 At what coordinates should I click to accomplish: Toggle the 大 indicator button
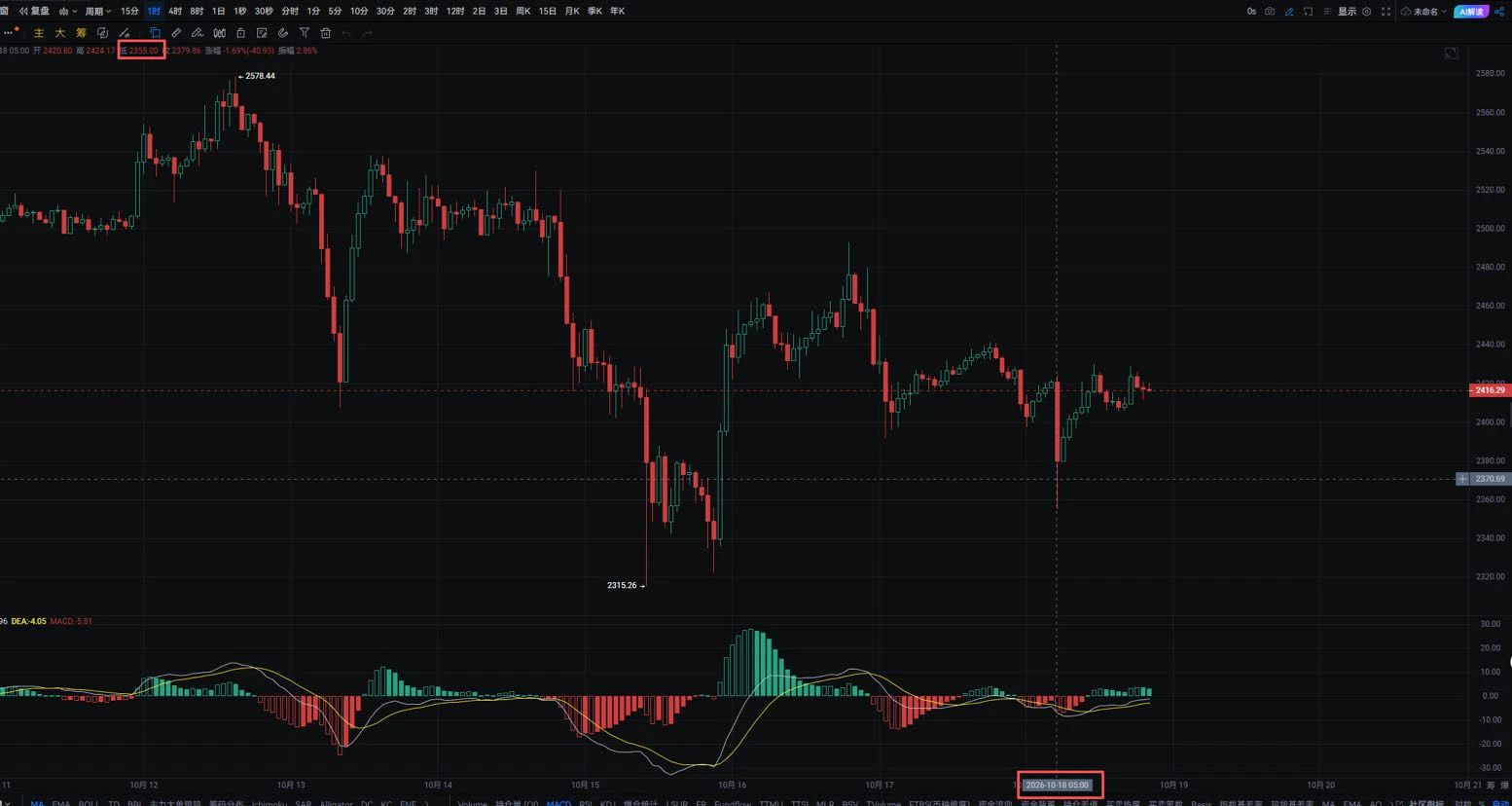[59, 33]
